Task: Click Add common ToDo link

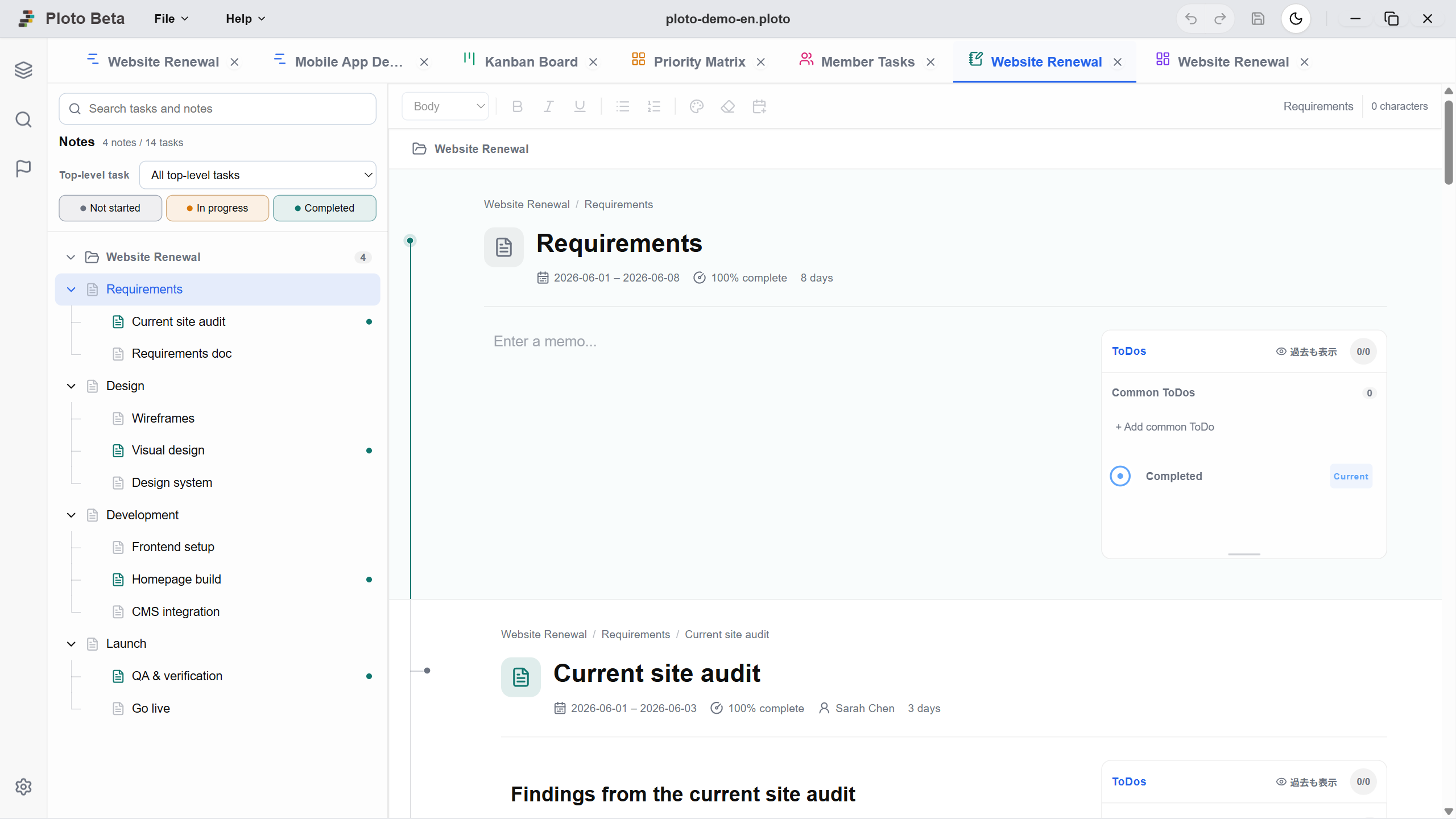Action: (x=1164, y=427)
